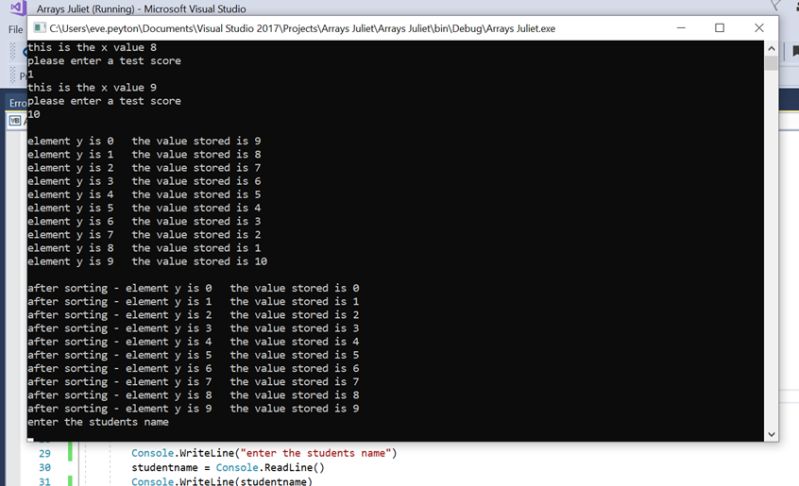
Task: Click 'this is the x value 8' line
Action: [x=92, y=47]
